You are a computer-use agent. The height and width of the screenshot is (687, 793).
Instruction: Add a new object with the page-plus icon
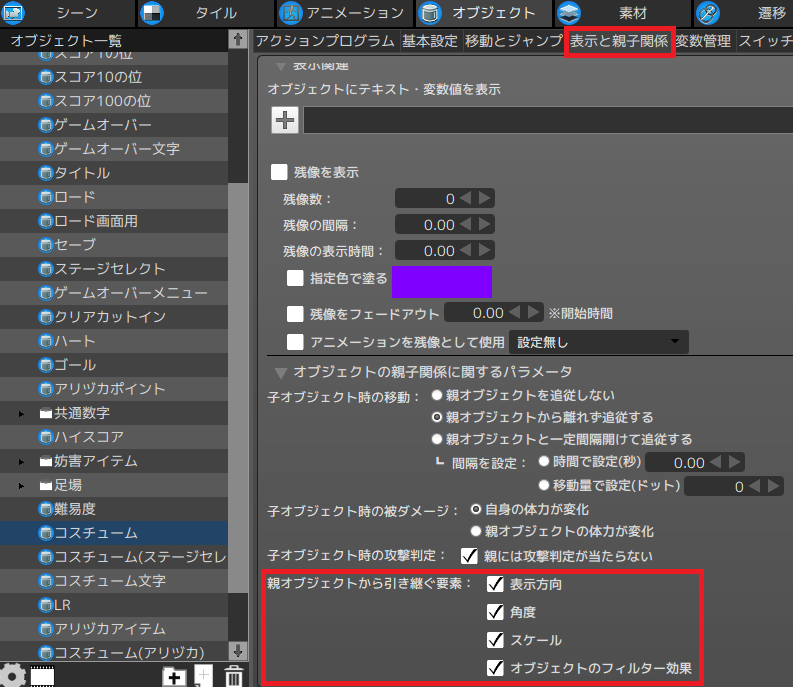pyautogui.click(x=203, y=676)
